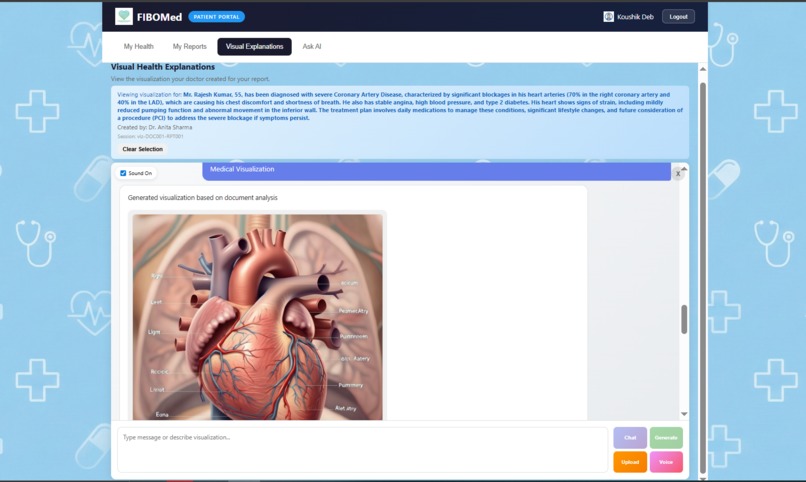Open the My Health tab
806x482 pixels.
coord(138,46)
